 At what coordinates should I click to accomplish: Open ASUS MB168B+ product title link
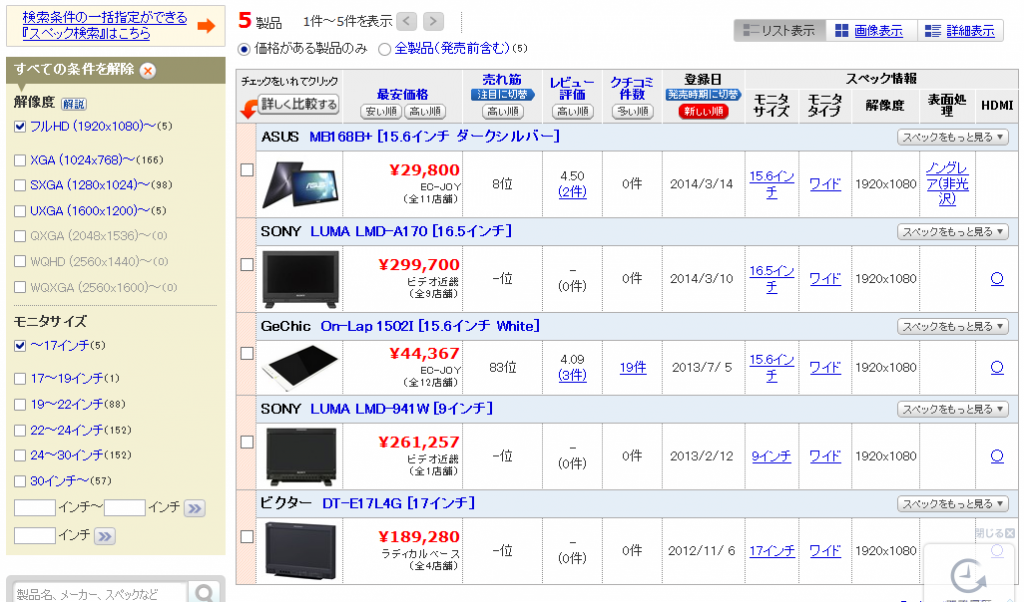(434, 136)
